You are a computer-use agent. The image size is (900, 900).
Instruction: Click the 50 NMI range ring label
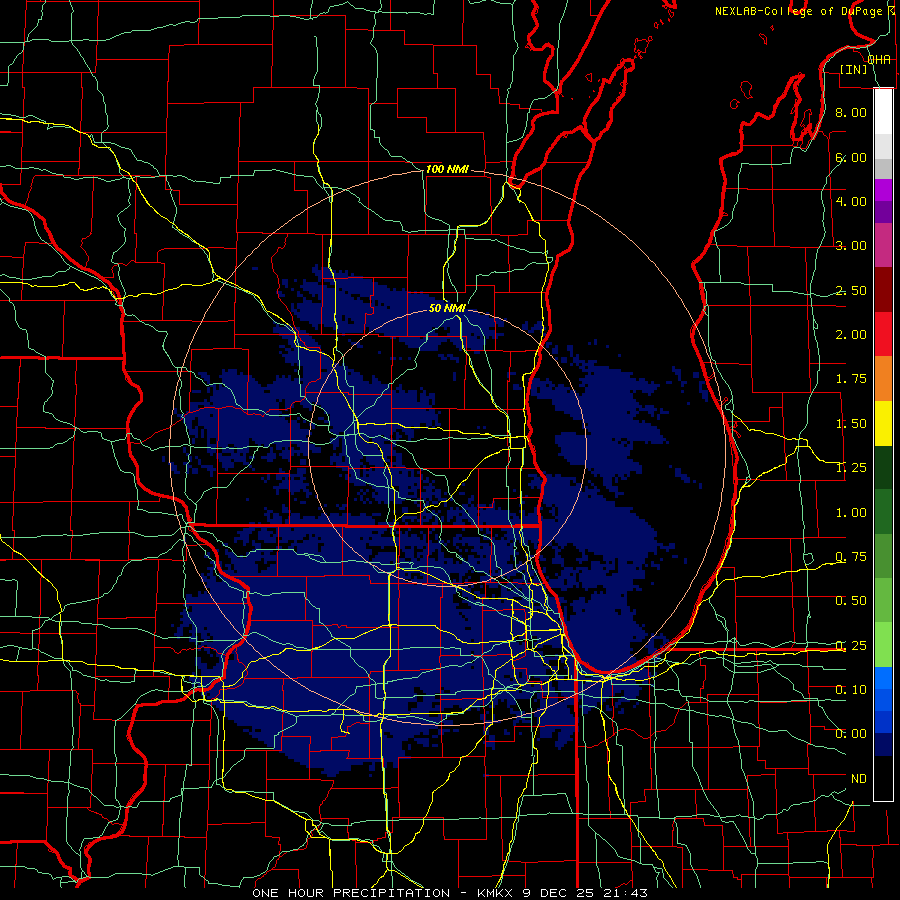coord(447,308)
